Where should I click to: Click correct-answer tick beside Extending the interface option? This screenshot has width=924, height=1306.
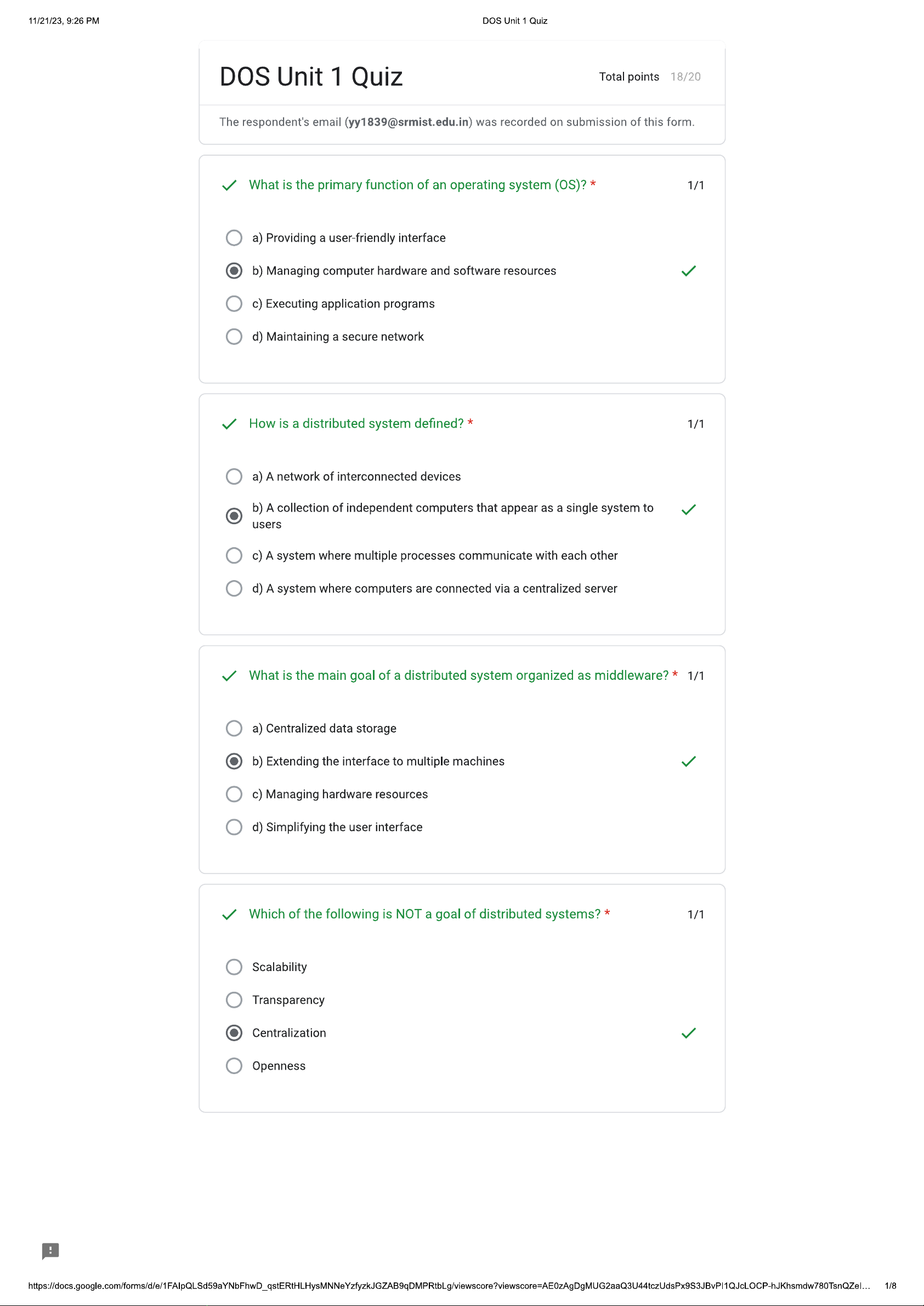pos(688,761)
